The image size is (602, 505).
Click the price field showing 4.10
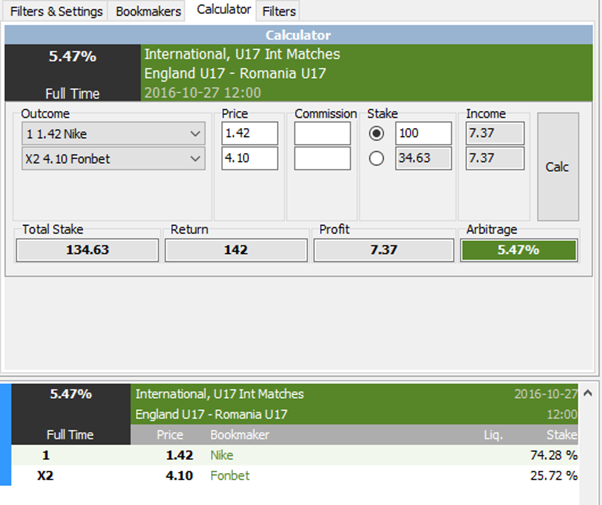coord(250,158)
